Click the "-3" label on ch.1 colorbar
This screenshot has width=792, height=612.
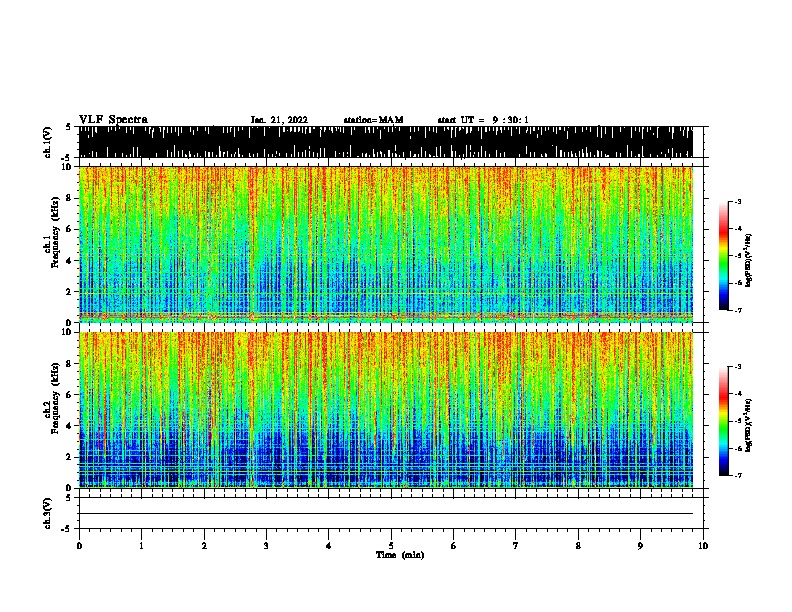737,201
